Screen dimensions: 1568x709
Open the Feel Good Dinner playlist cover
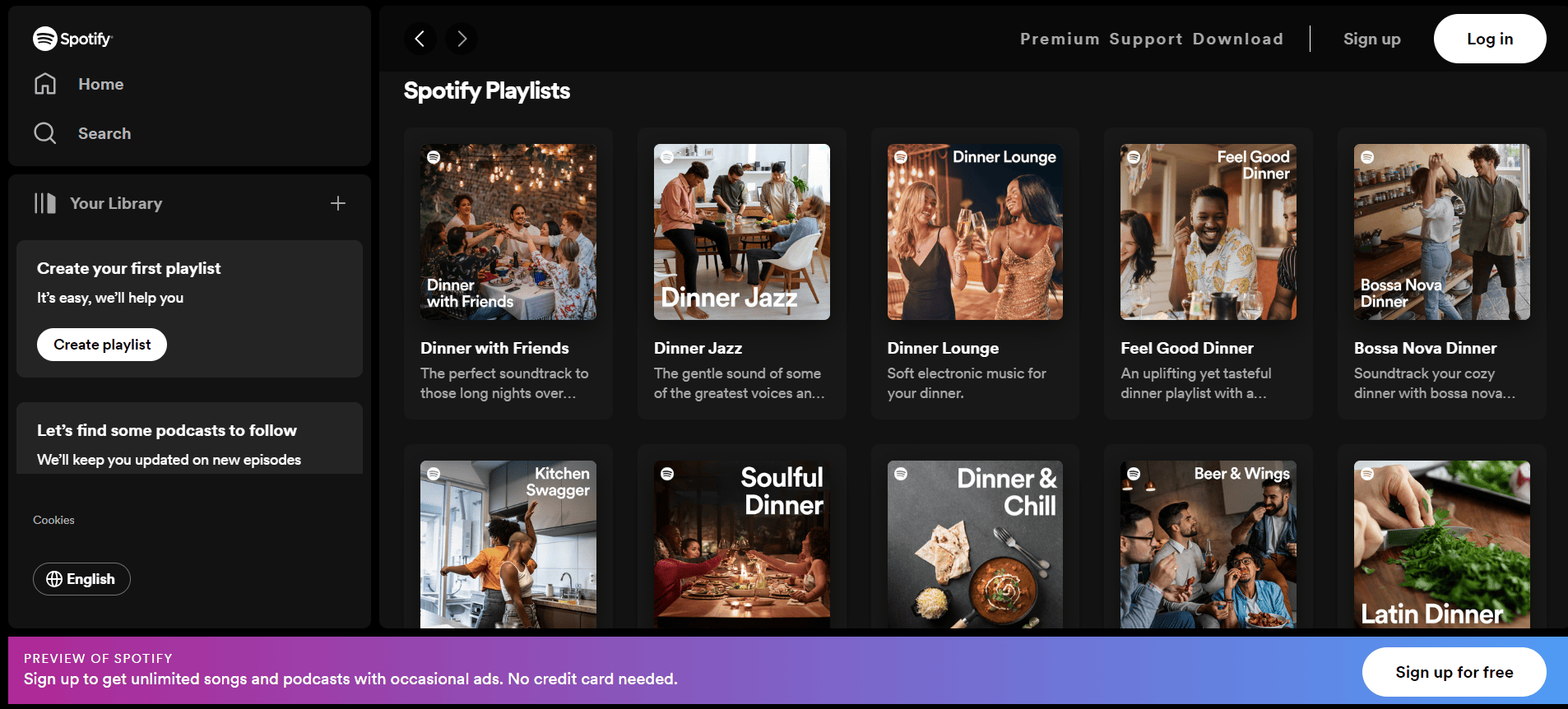1208,232
